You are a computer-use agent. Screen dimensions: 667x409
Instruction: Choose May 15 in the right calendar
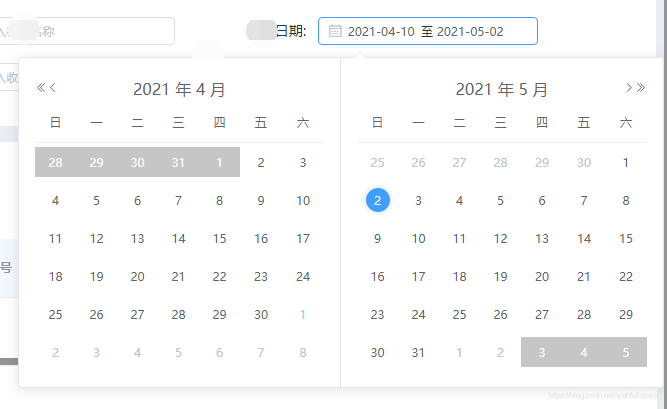(x=626, y=238)
